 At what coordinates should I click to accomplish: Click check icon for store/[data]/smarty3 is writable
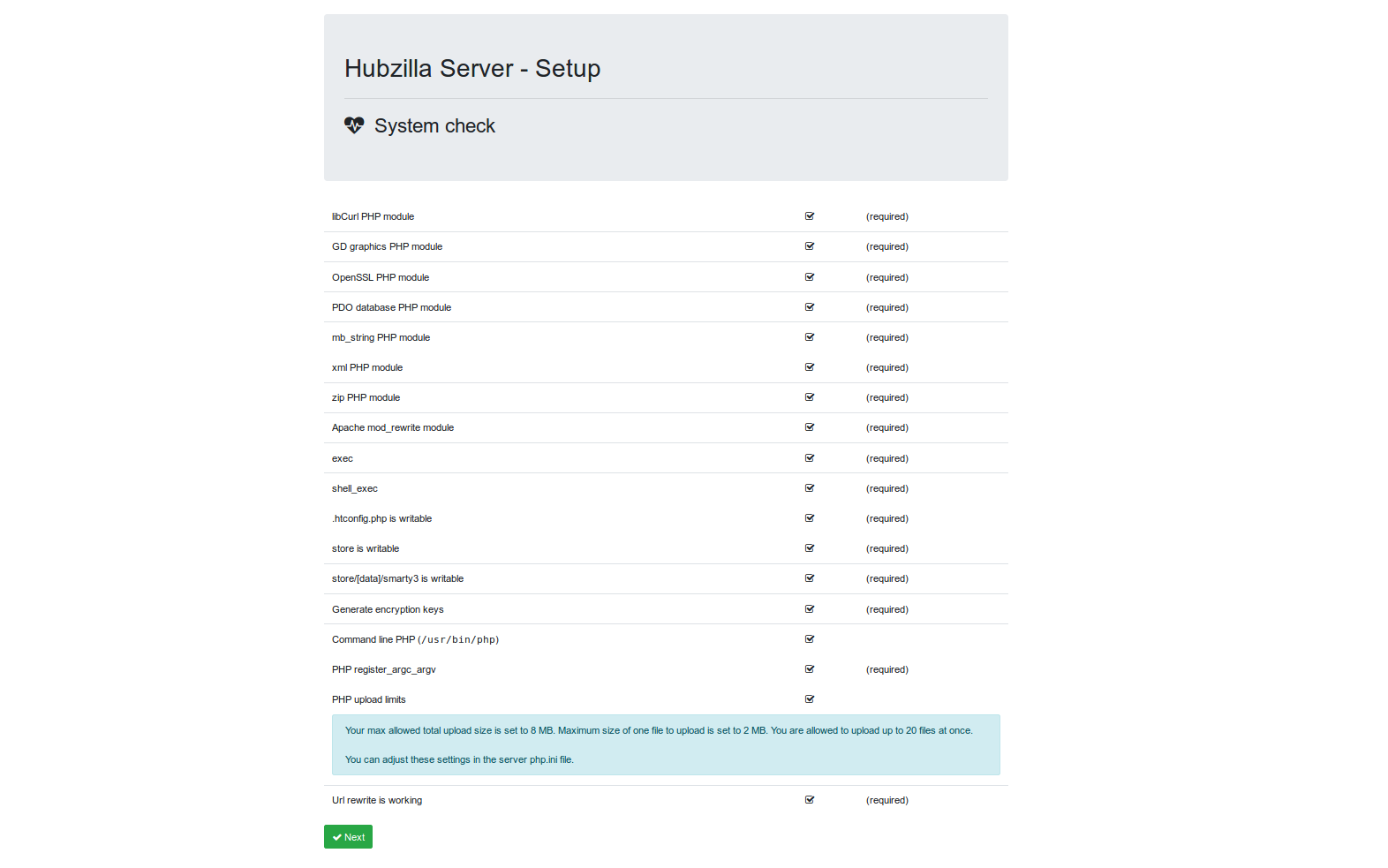point(810,578)
